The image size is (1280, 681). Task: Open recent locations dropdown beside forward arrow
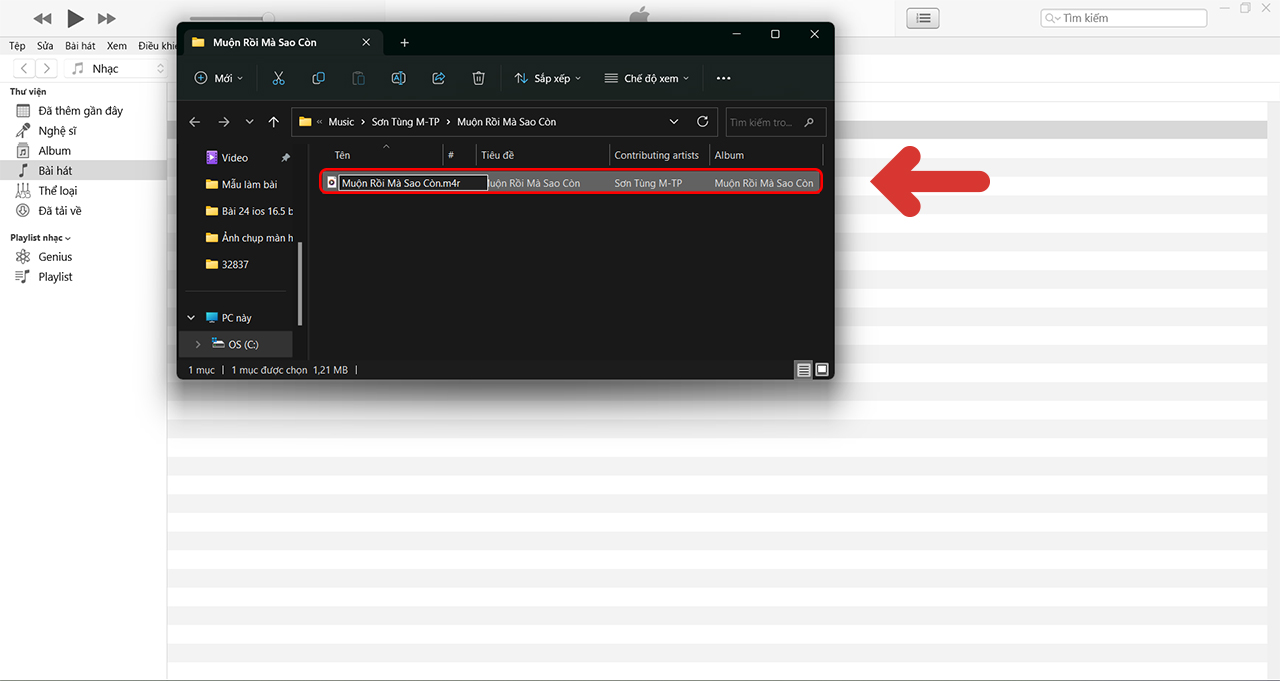(249, 122)
